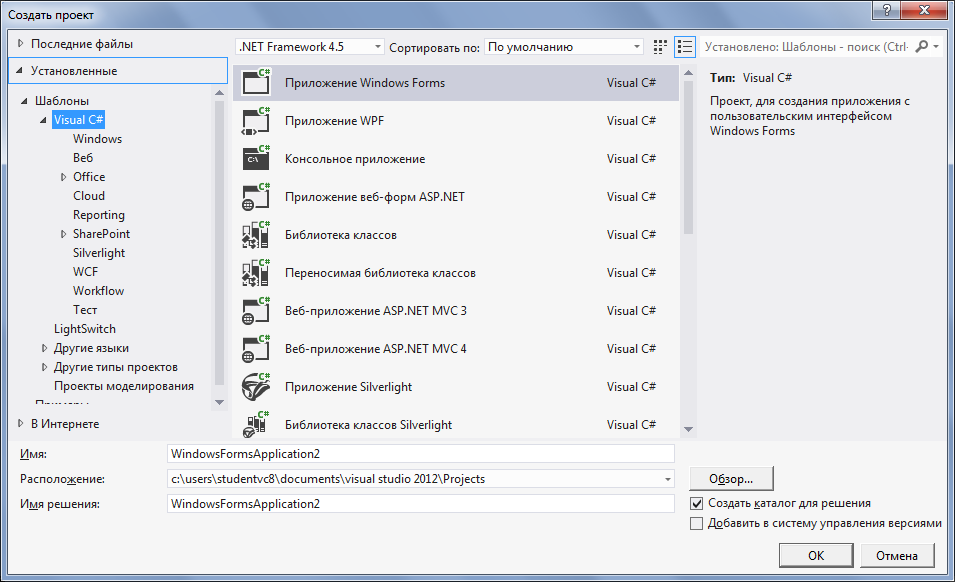The image size is (955, 582).
Task: Select 'Проекты моделирования' in the tree
Action: [124, 386]
